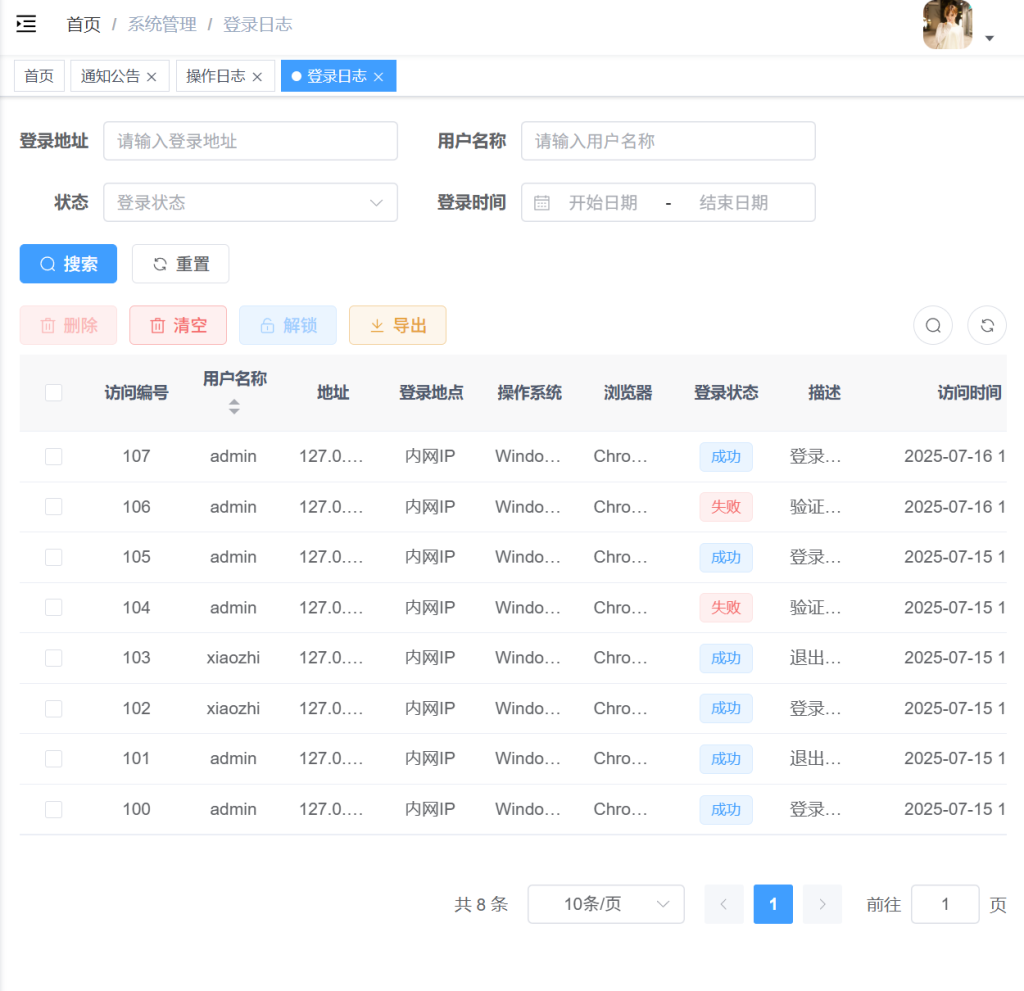This screenshot has height=991, width=1024.
Task: Switch to the 操作日志 tab
Action: tap(216, 76)
